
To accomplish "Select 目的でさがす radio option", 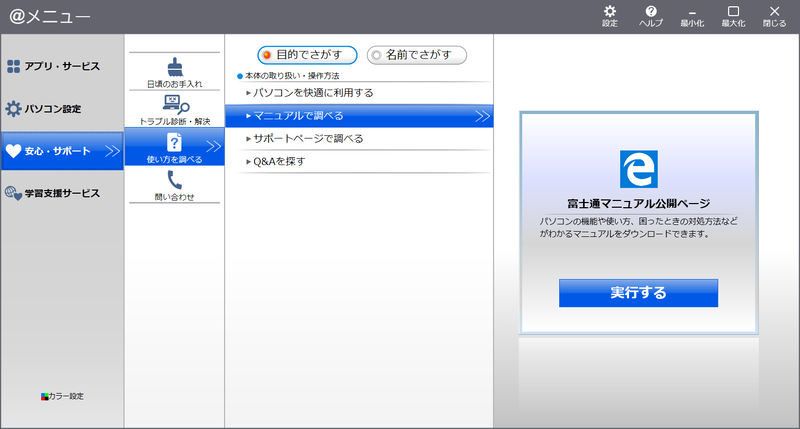I will point(307,55).
